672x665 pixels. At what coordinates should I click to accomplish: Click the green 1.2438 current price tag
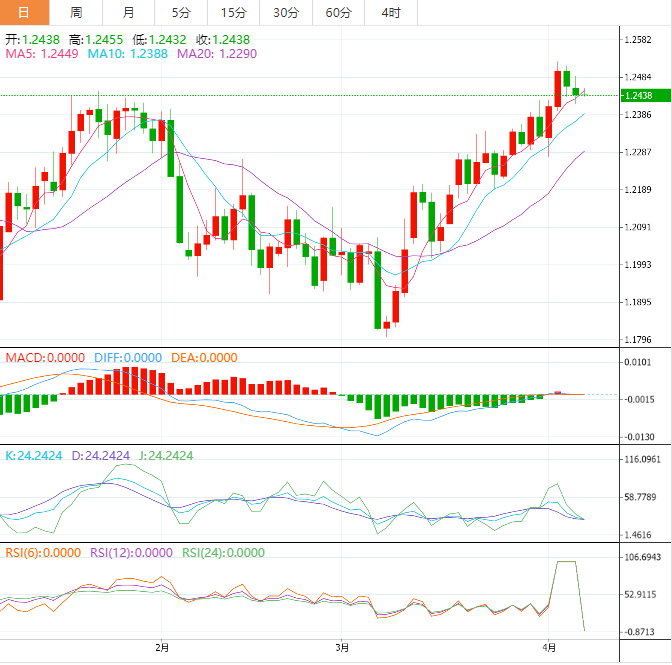click(638, 95)
